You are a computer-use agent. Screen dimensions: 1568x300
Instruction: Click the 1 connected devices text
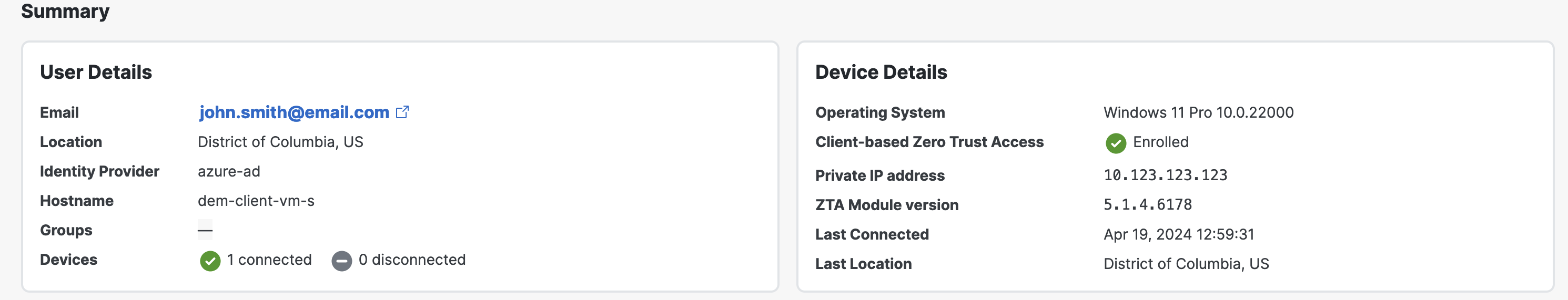point(269,260)
